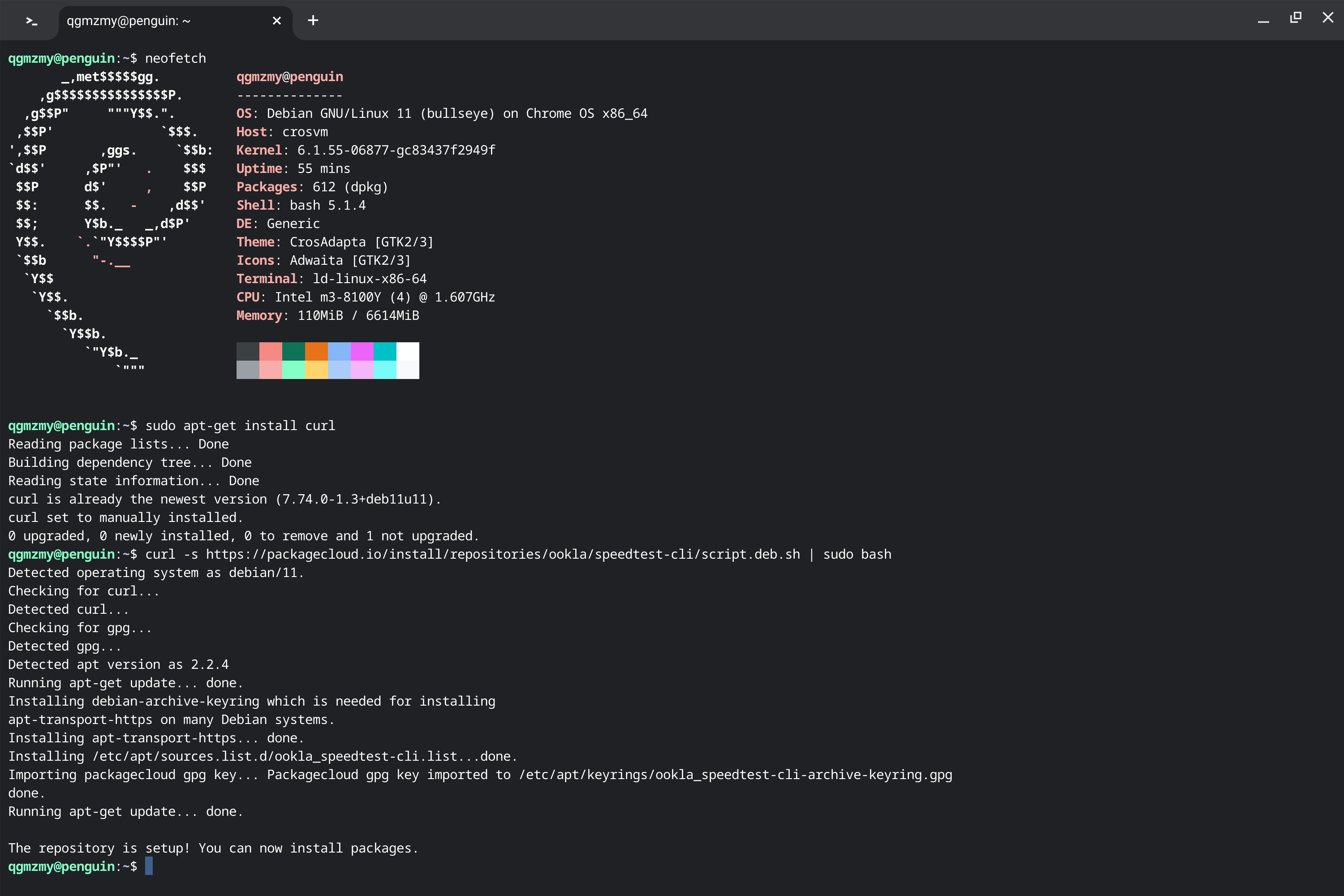Click 'curl set to manually installed.' line
1344x896 pixels.
click(x=126, y=517)
